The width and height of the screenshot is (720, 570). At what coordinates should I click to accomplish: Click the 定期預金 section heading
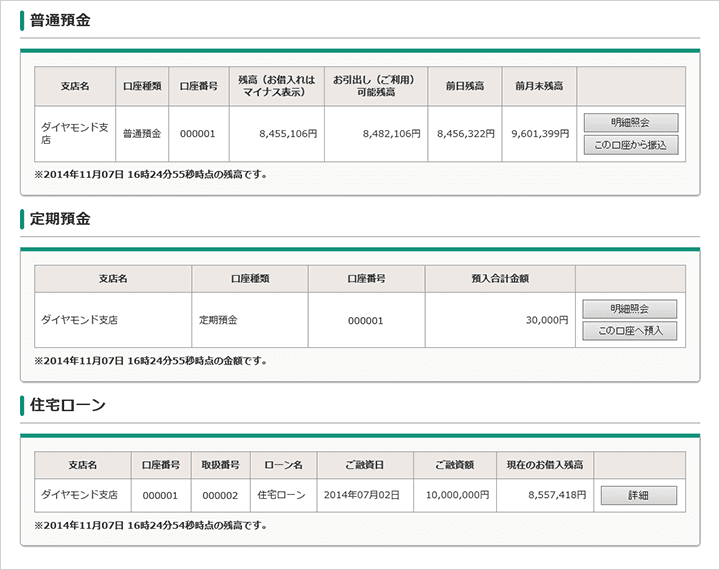coord(60,219)
